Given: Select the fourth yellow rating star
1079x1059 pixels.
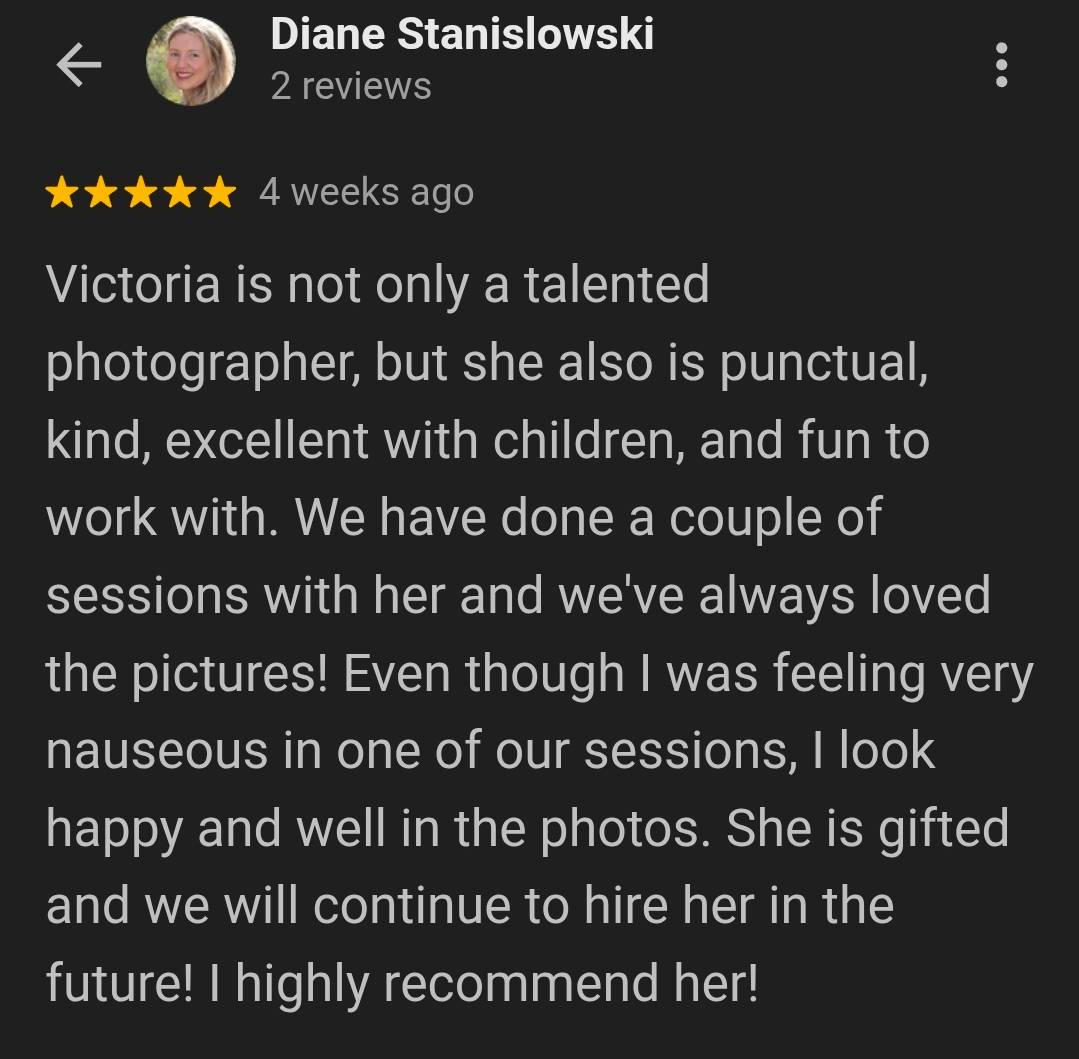Looking at the screenshot, I should click(x=180, y=192).
